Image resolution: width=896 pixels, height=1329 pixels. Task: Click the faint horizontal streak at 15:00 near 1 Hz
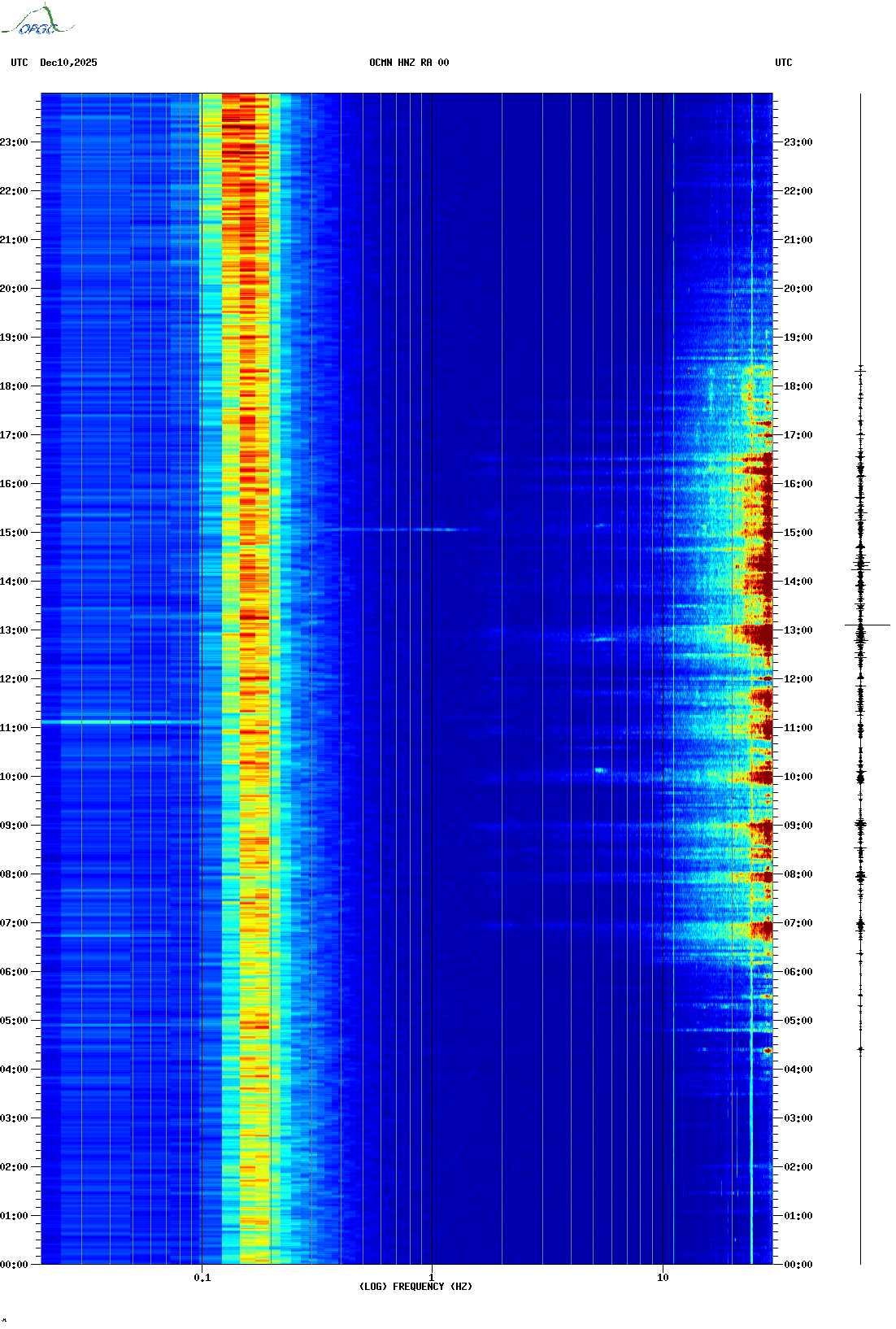coord(407,530)
